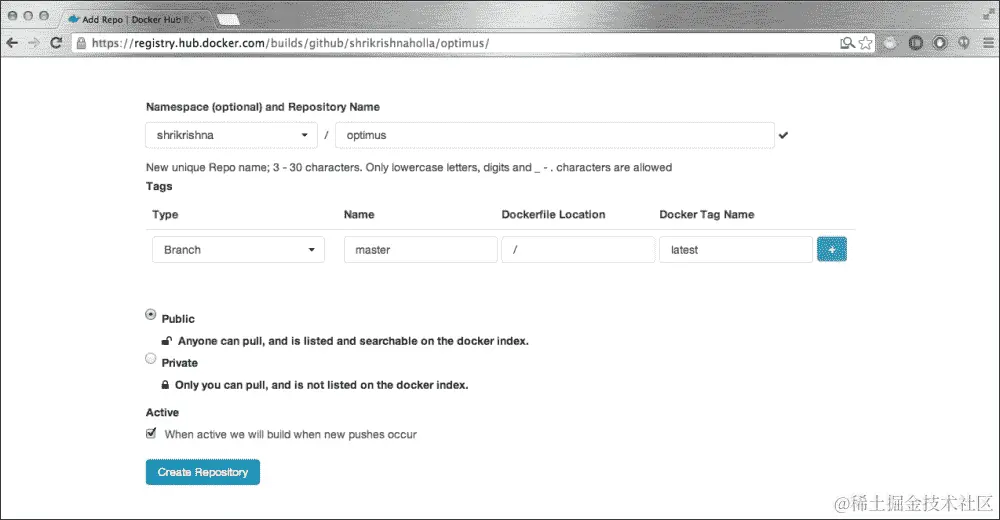Go back with the browser back arrow
1000x520 pixels.
point(12,43)
